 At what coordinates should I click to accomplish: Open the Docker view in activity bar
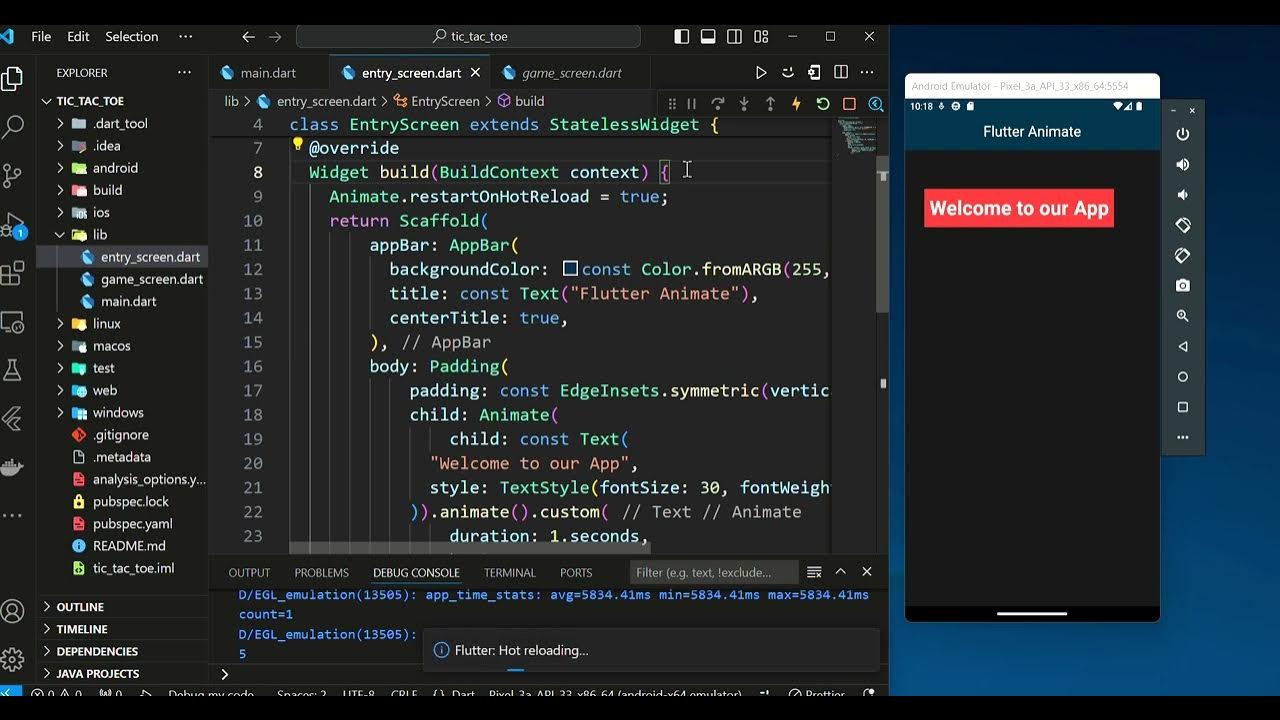click(13, 467)
